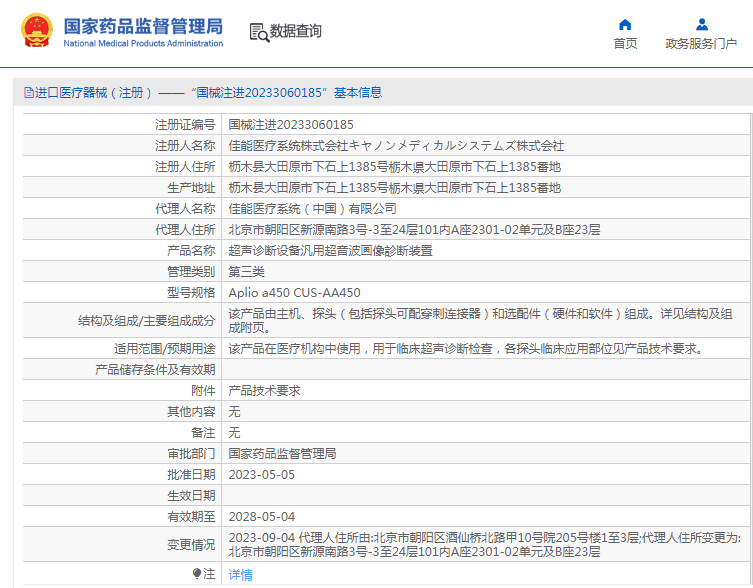
Task: Click 适用范围/预期用途 label
Action: click(164, 349)
